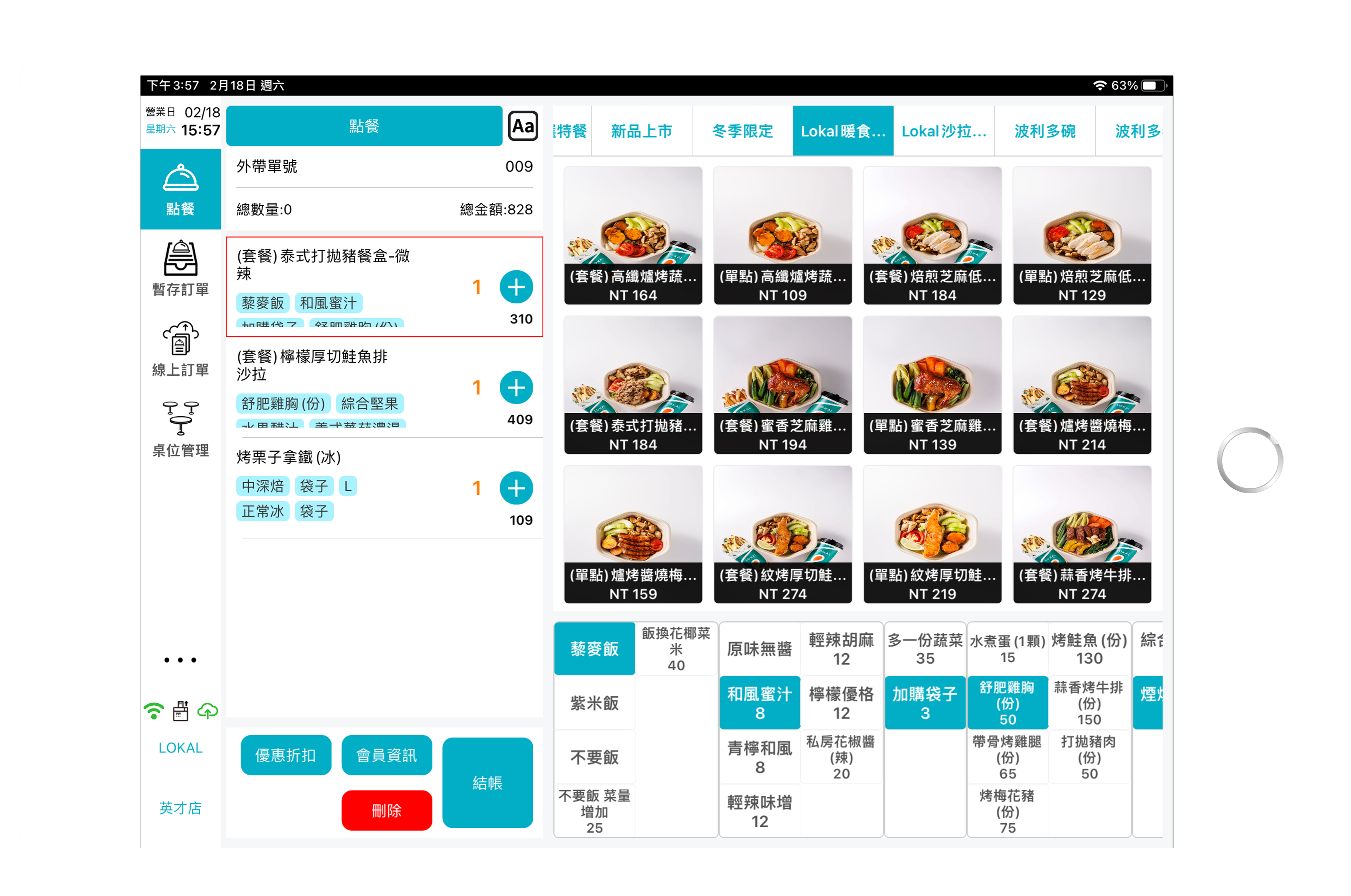Add (單點)紋烤厚切鮭 NT 219 item
Screen dimensions: 1351x896
[933, 534]
